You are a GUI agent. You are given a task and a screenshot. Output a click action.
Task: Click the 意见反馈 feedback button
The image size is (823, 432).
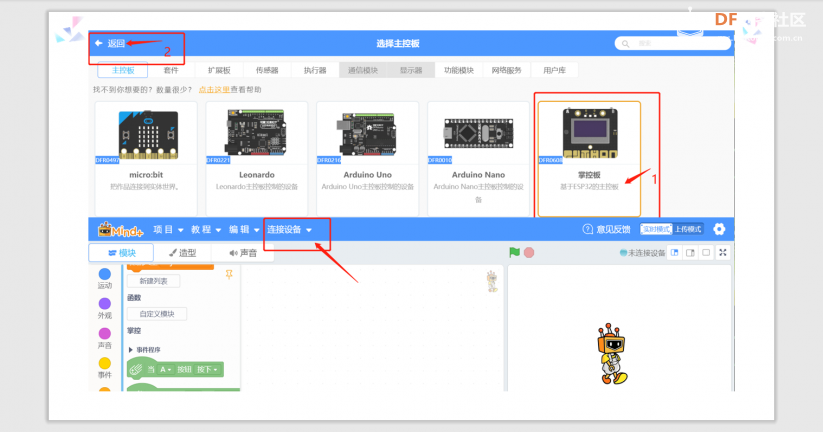tap(606, 229)
